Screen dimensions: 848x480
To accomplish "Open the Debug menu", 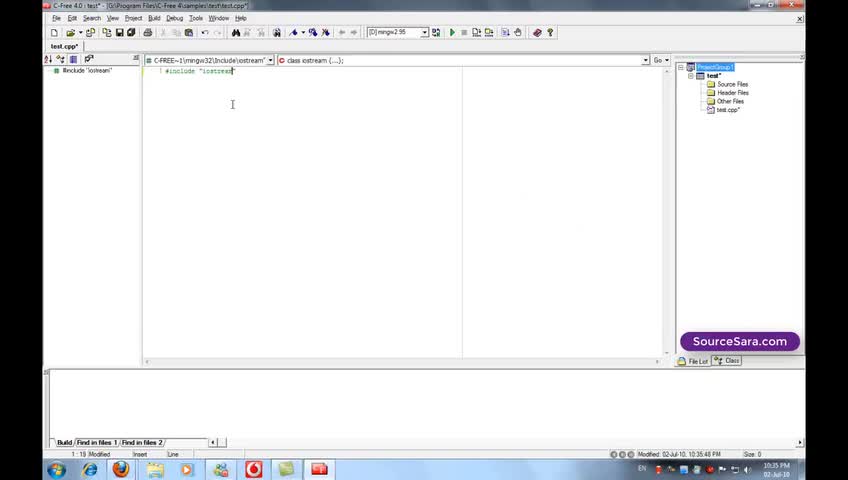I will point(174,18).
